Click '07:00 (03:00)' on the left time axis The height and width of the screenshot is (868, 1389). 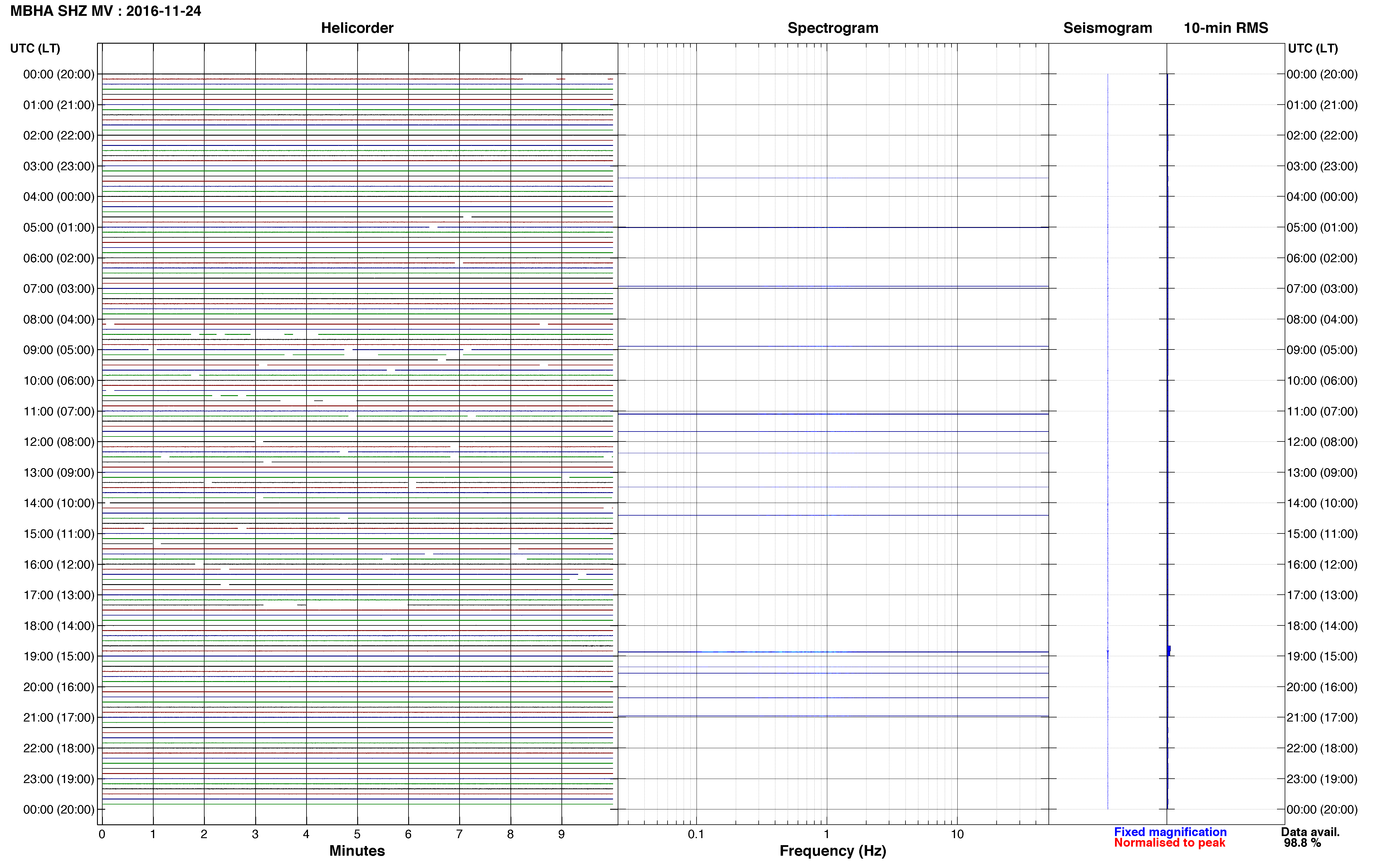tap(59, 289)
